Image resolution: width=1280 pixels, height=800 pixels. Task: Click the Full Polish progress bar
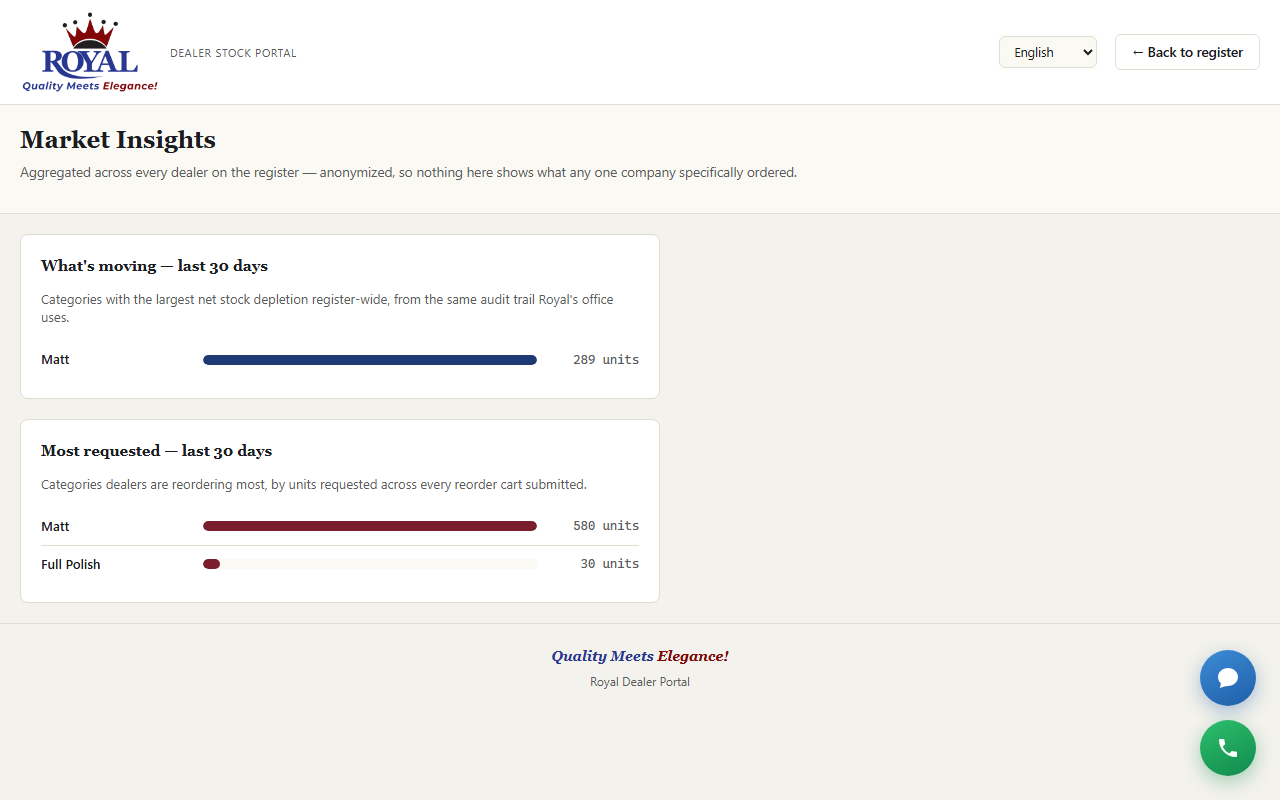[370, 564]
